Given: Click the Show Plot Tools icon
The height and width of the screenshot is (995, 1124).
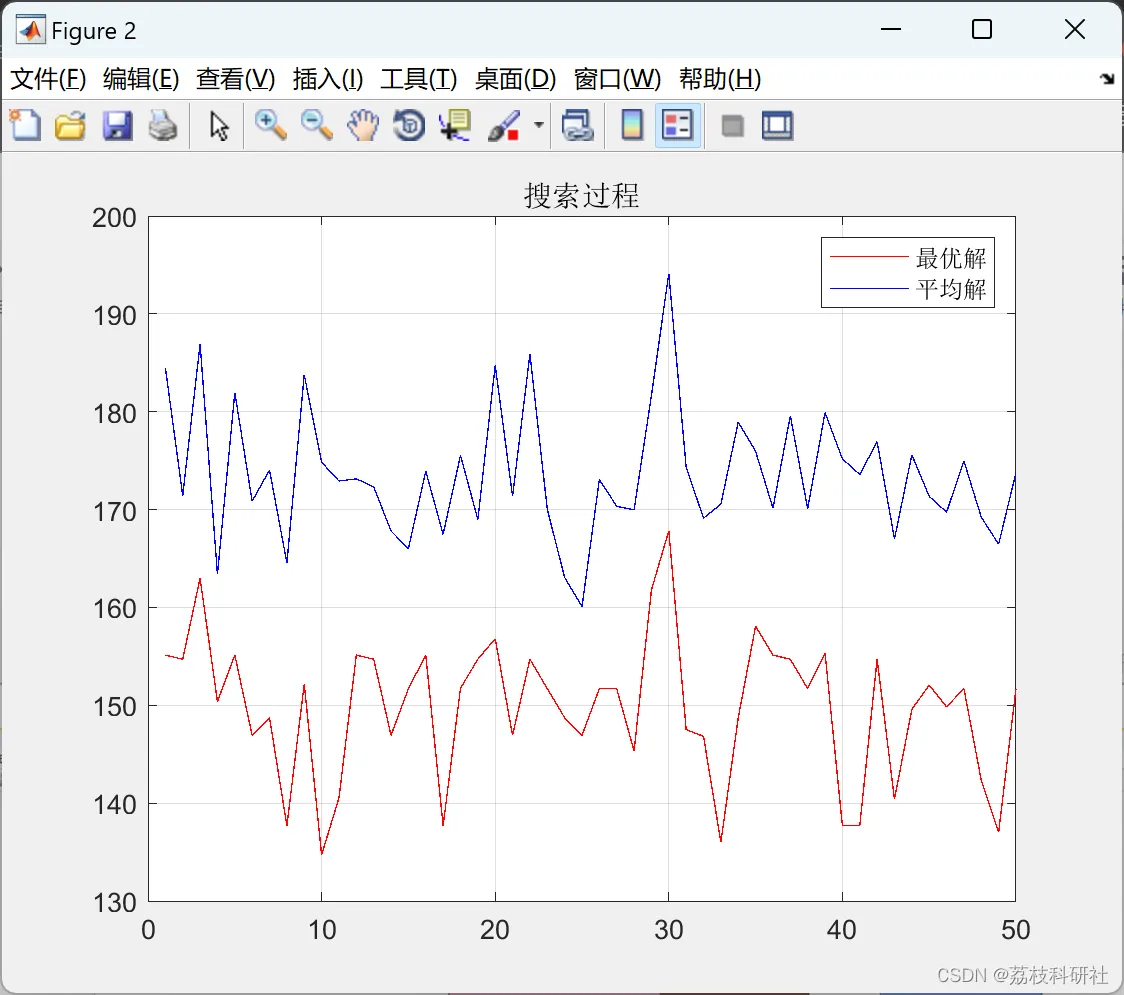Looking at the screenshot, I should (778, 125).
